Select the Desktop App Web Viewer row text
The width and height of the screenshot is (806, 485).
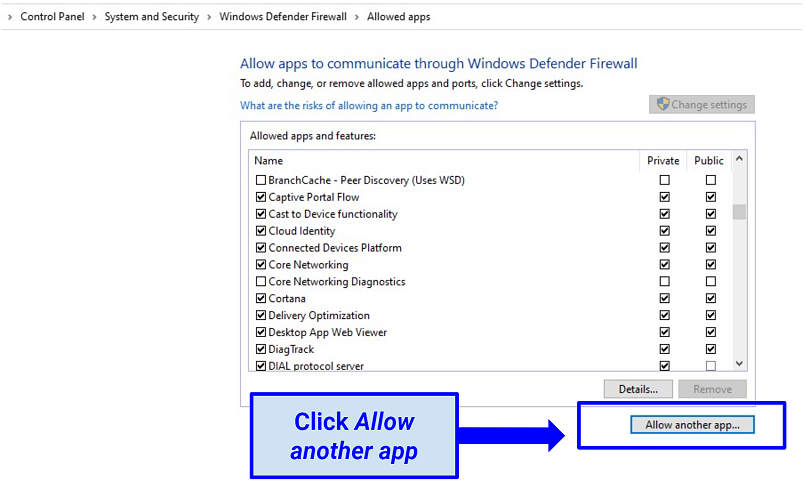[327, 332]
